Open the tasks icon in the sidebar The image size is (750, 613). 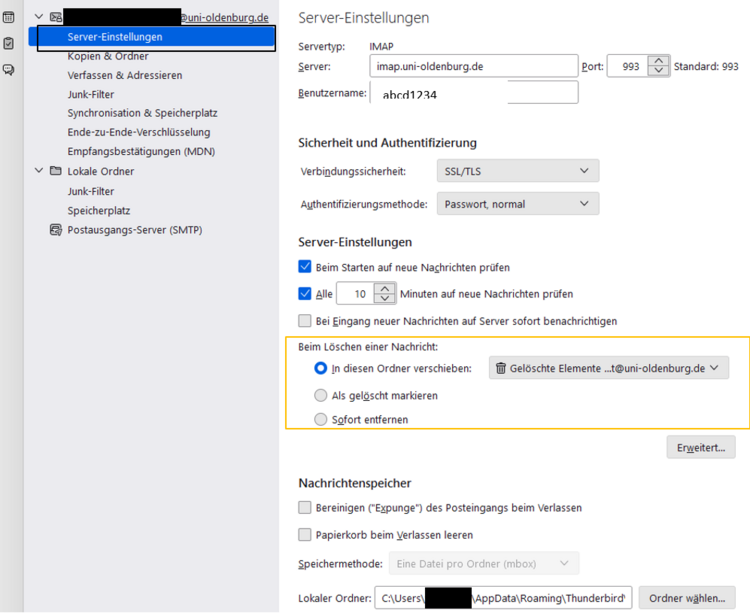pyautogui.click(x=9, y=44)
